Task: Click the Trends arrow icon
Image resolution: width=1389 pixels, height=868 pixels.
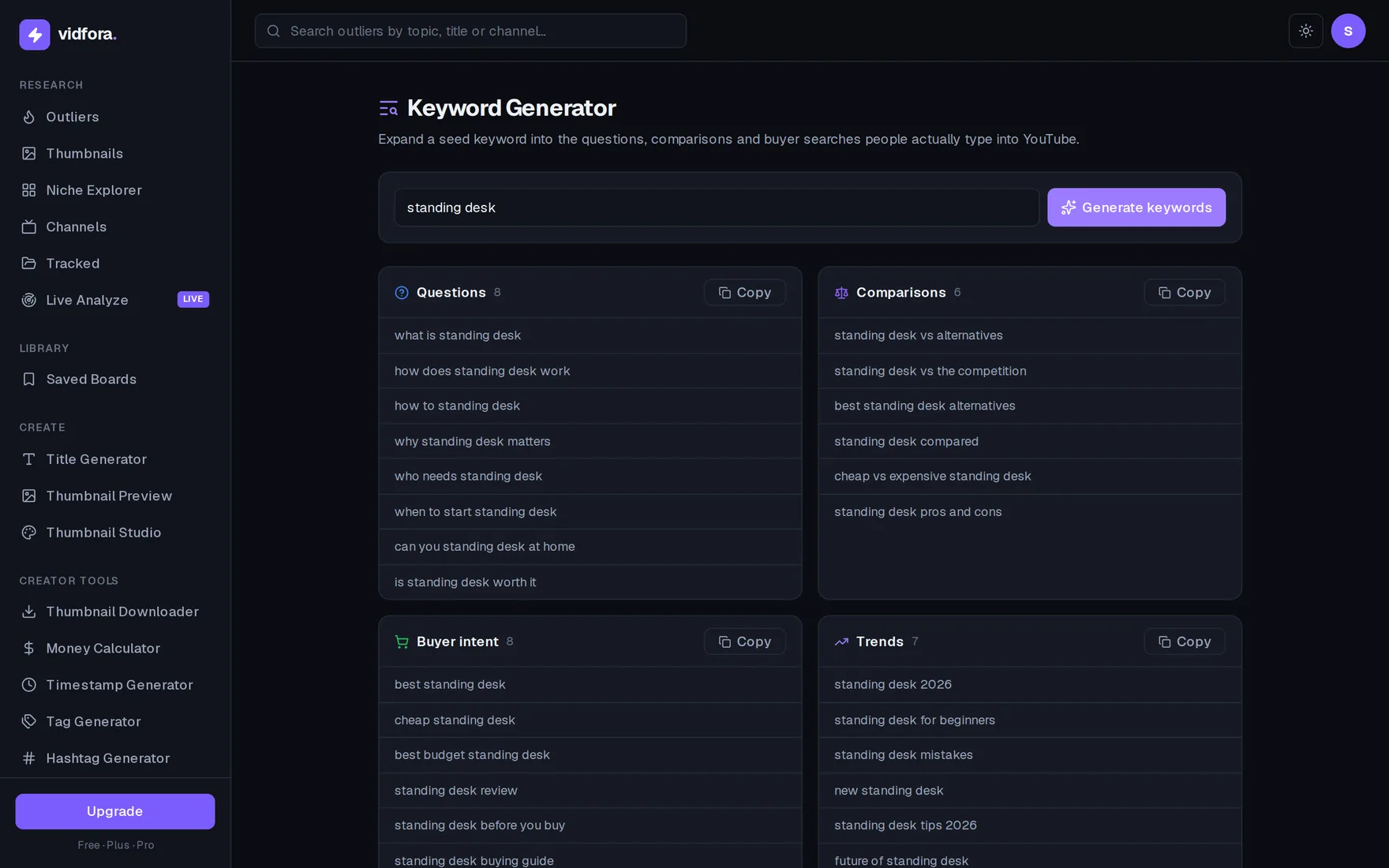Action: pyautogui.click(x=841, y=642)
